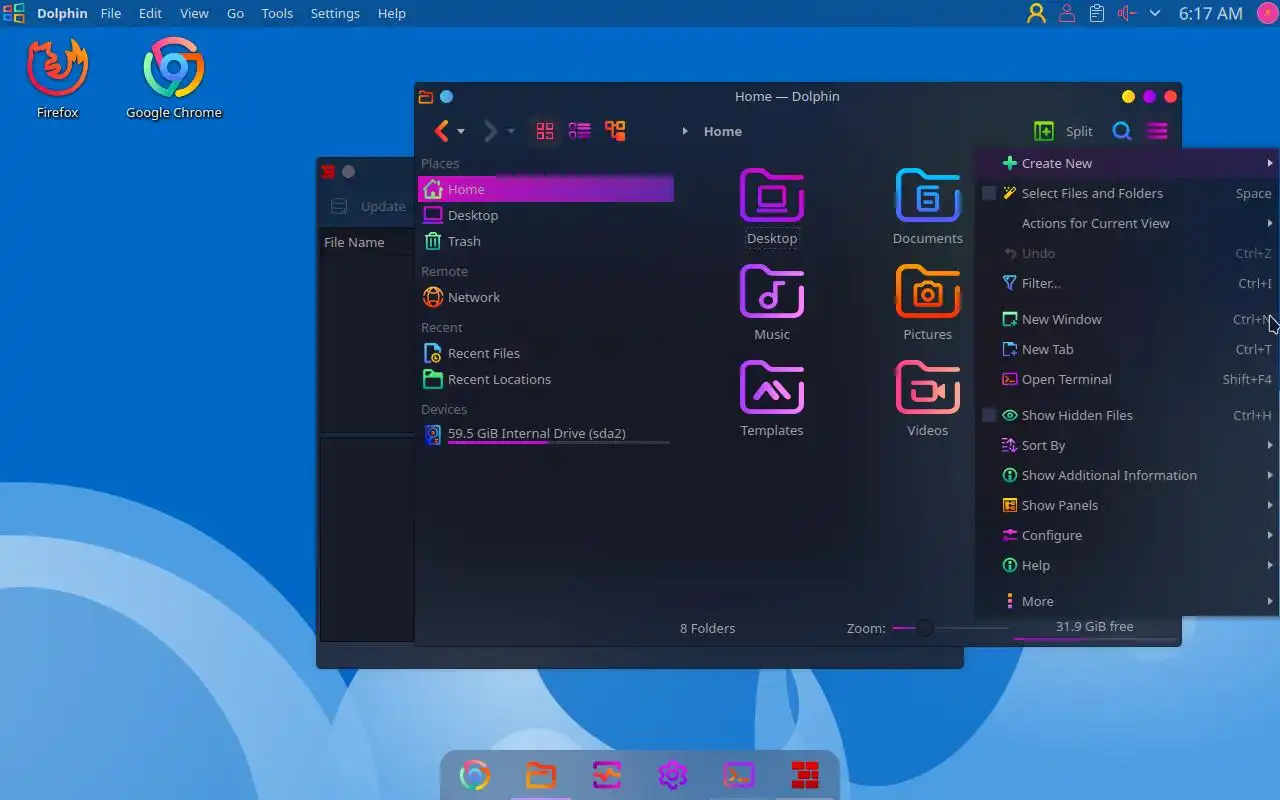This screenshot has width=1280, height=800.
Task: Switch to Icons view mode
Action: coord(545,131)
